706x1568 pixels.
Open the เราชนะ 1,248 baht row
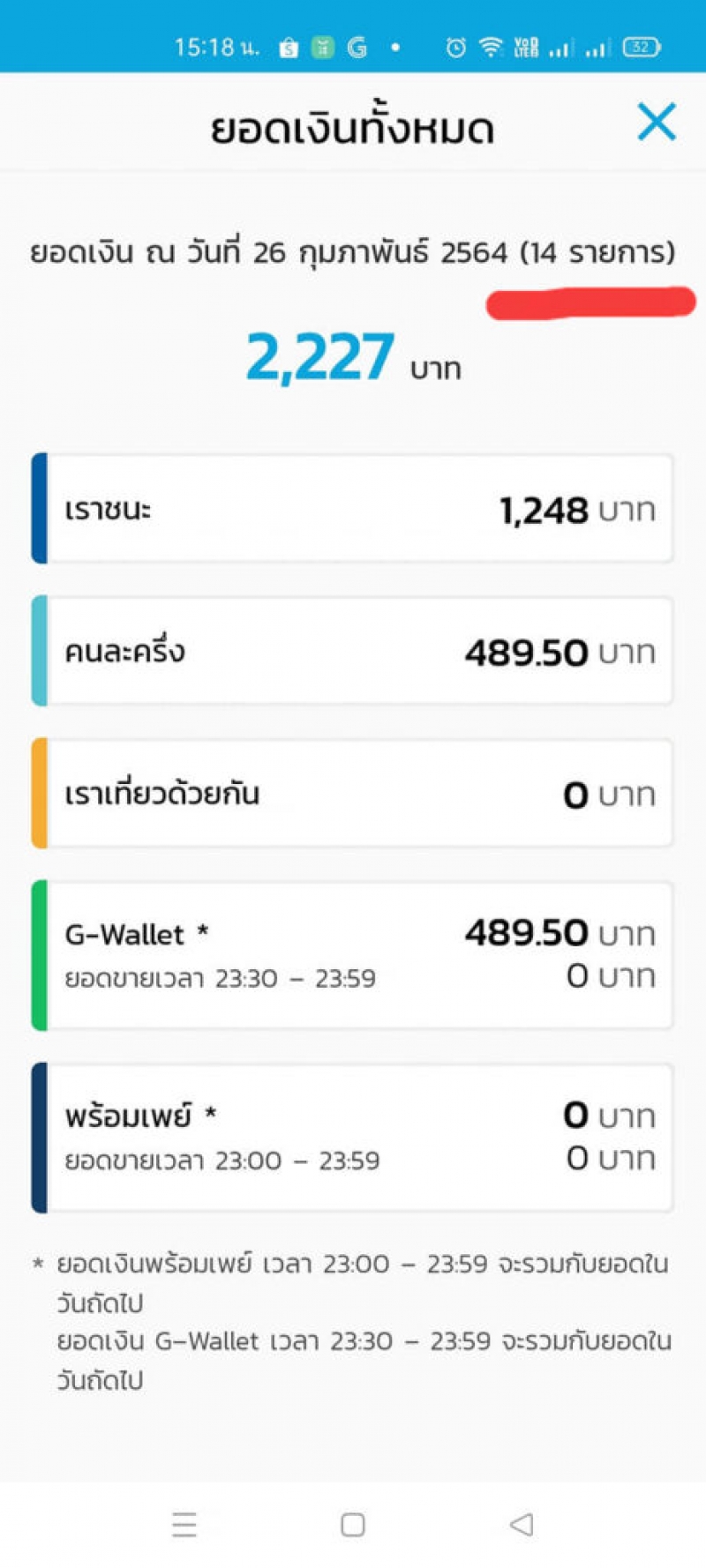[x=353, y=509]
